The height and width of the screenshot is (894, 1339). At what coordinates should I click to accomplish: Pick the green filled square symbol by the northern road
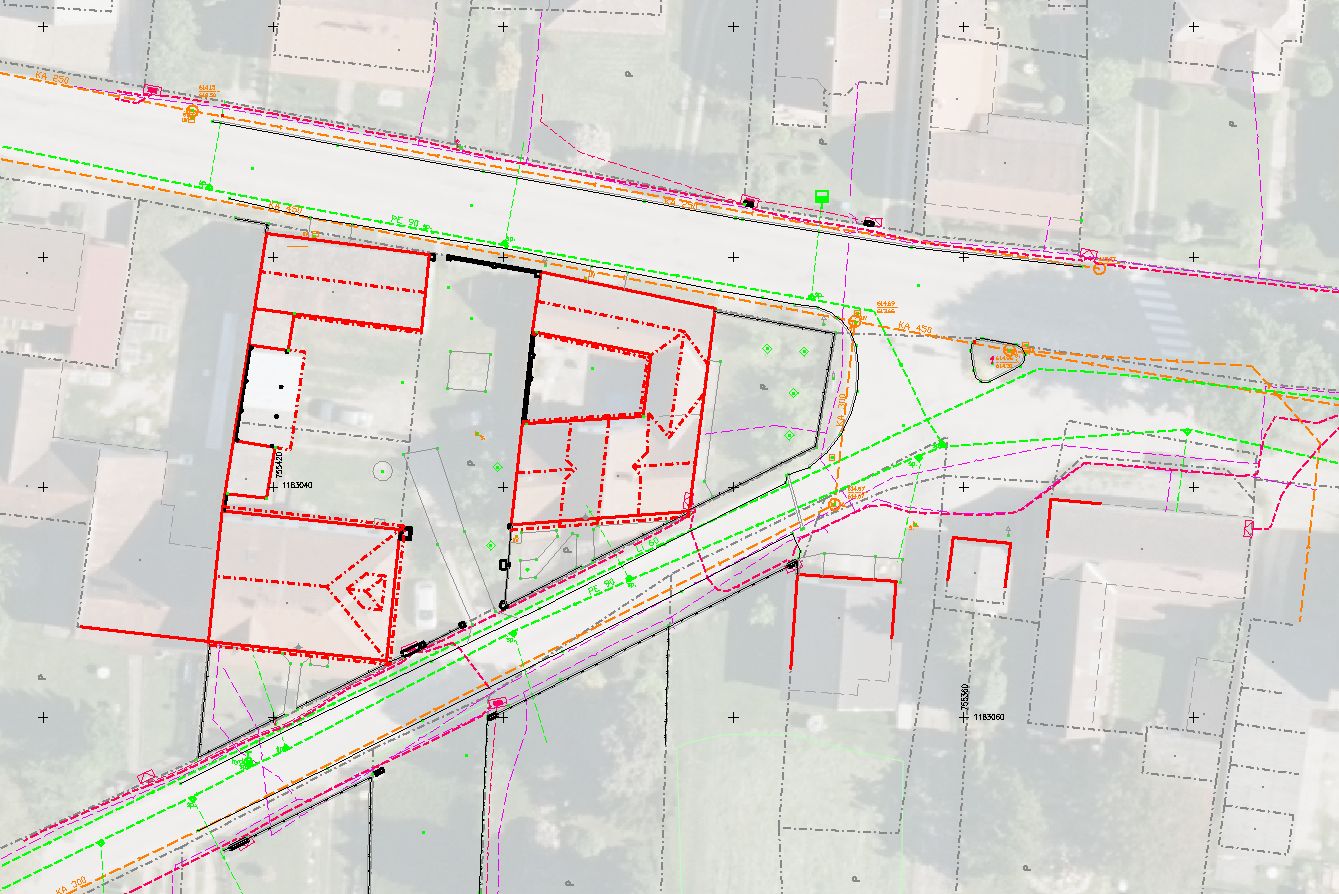(x=822, y=195)
